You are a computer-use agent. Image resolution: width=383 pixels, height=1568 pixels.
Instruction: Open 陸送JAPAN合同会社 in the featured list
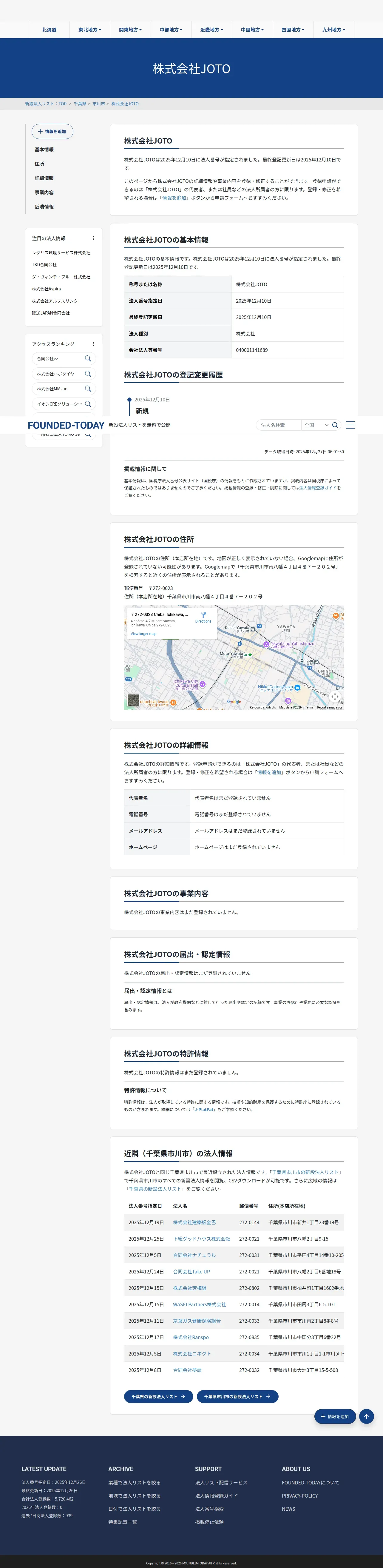click(x=51, y=313)
